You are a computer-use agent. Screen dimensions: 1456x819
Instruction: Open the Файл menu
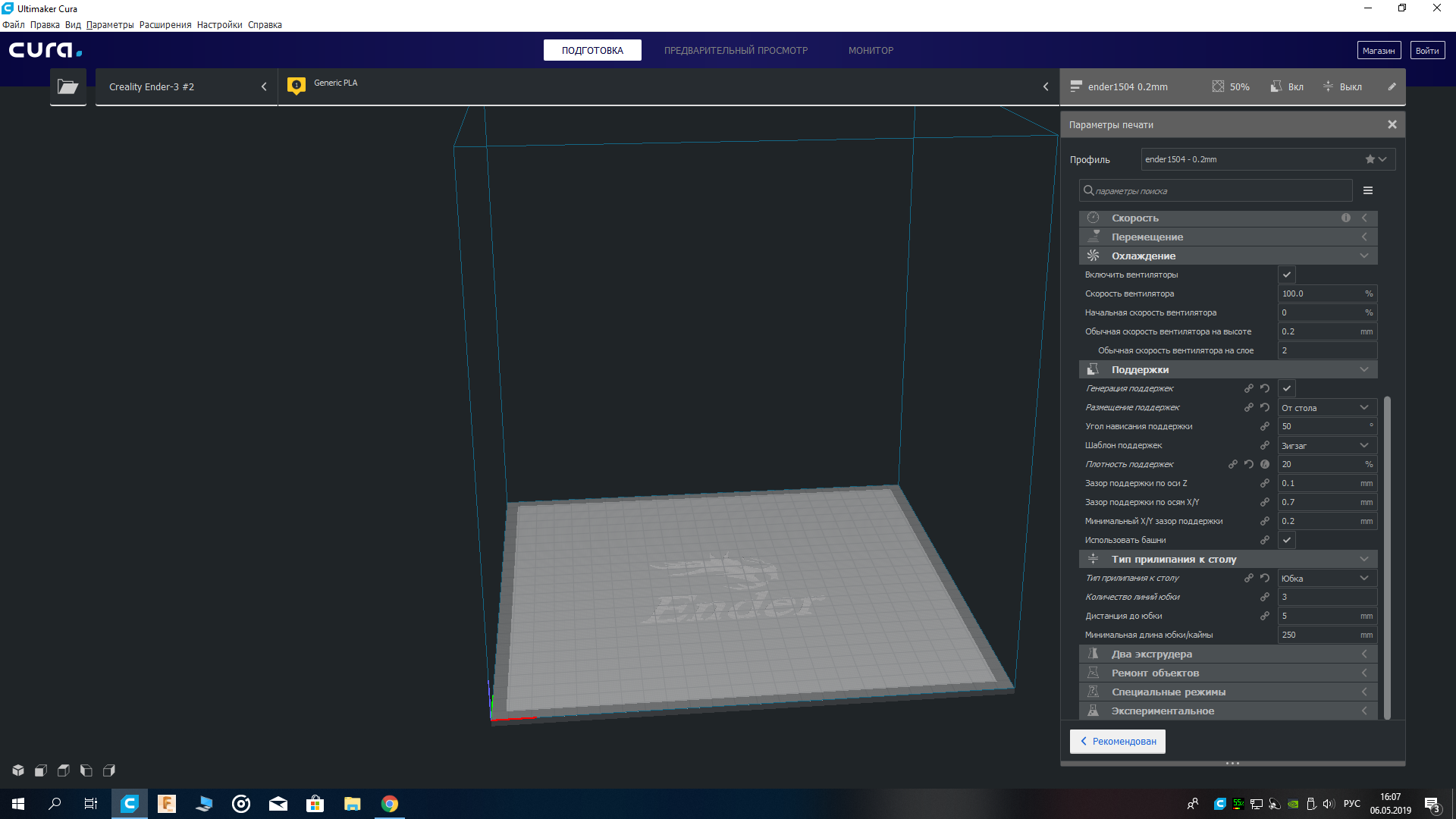click(x=14, y=24)
